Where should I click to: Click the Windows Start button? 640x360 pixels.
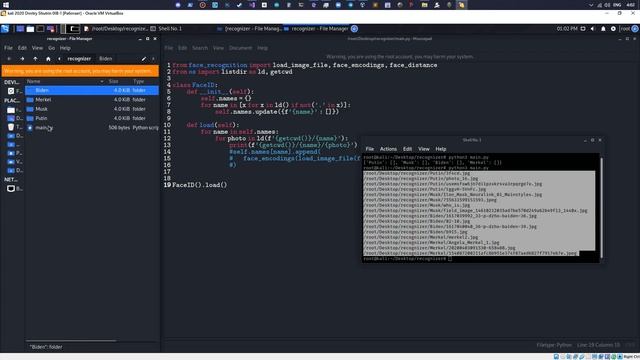[x=6, y=5]
